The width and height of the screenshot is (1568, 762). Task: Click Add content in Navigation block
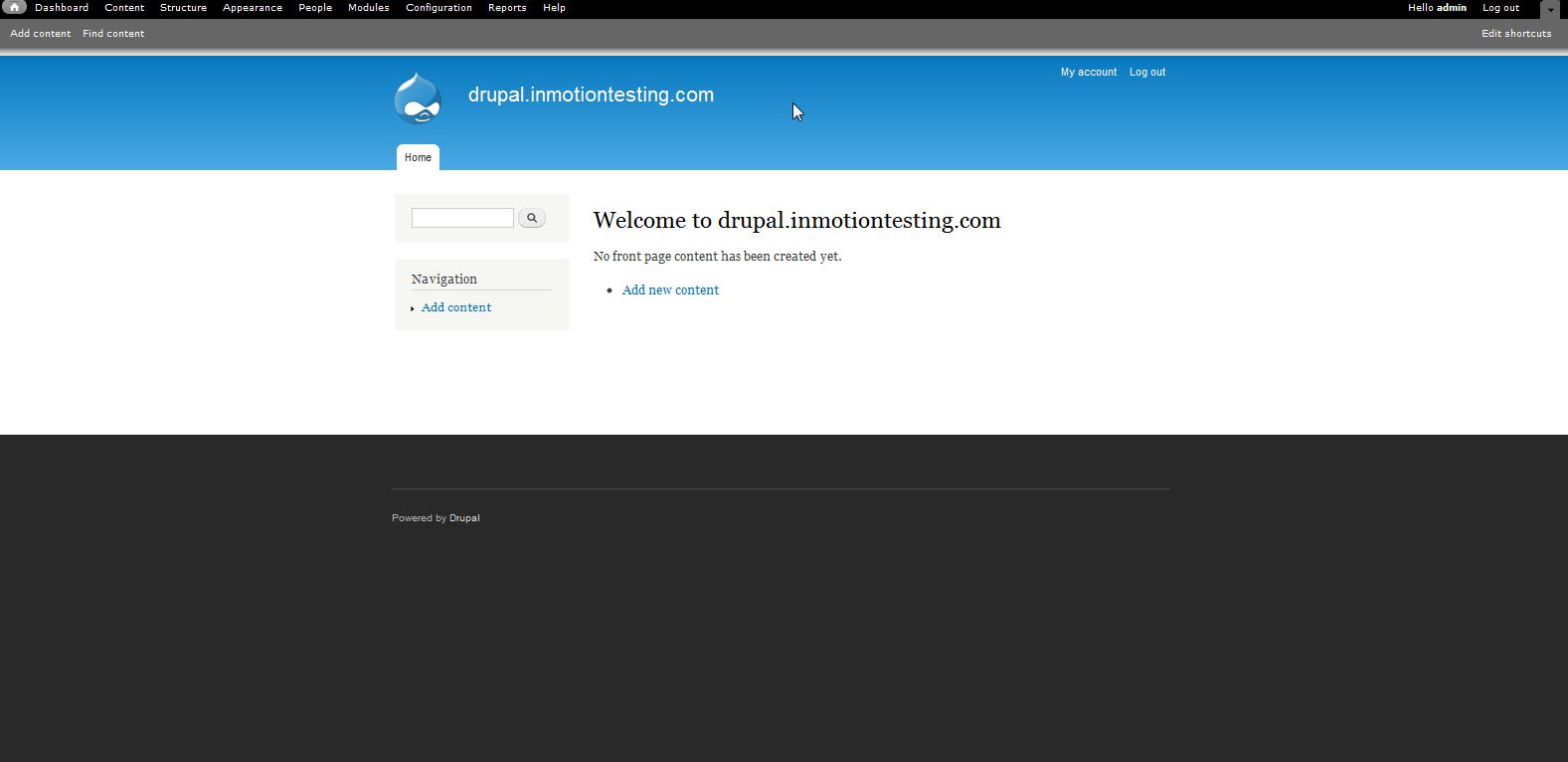[x=456, y=307]
